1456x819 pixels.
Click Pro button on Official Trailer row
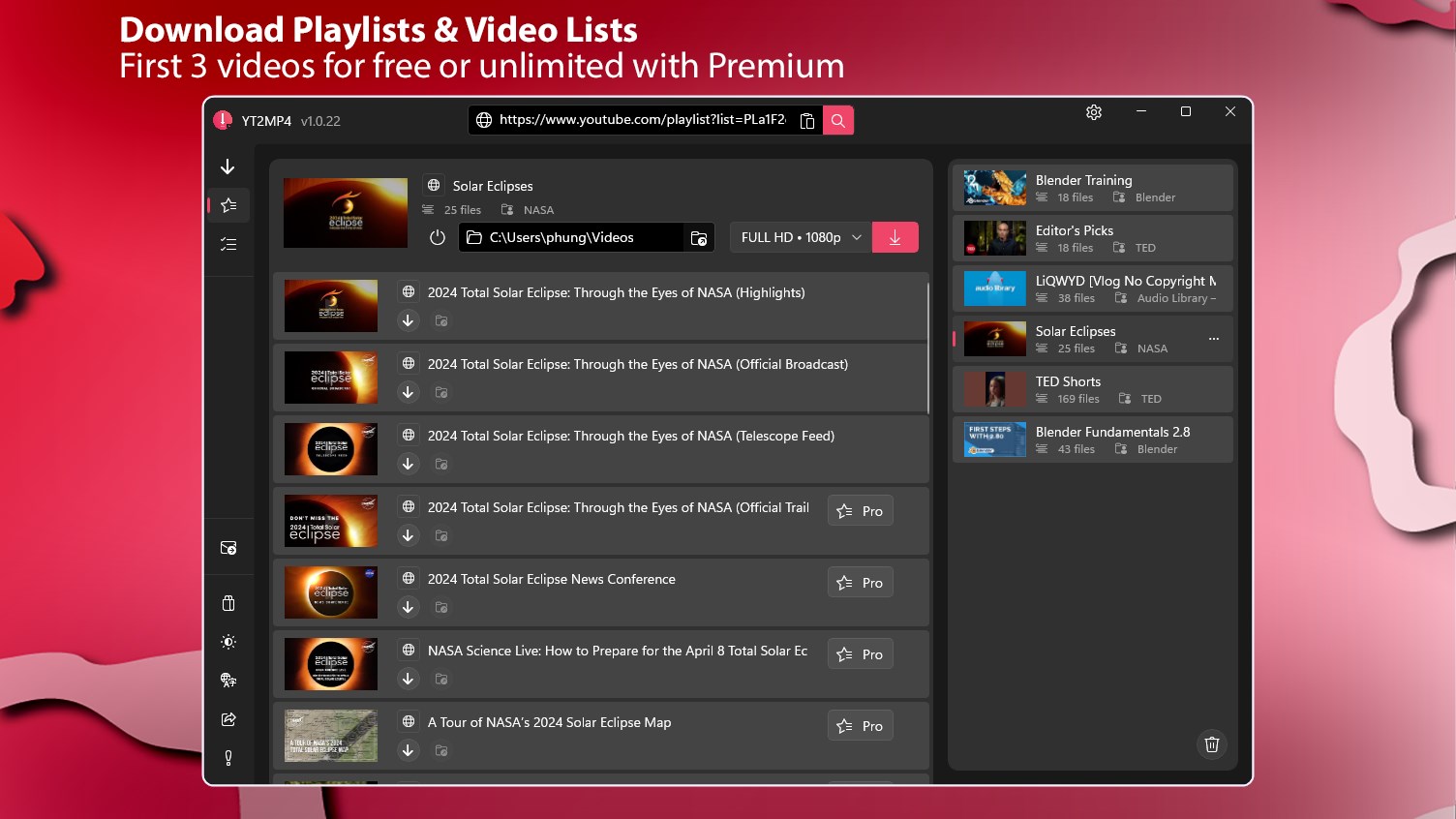[861, 511]
